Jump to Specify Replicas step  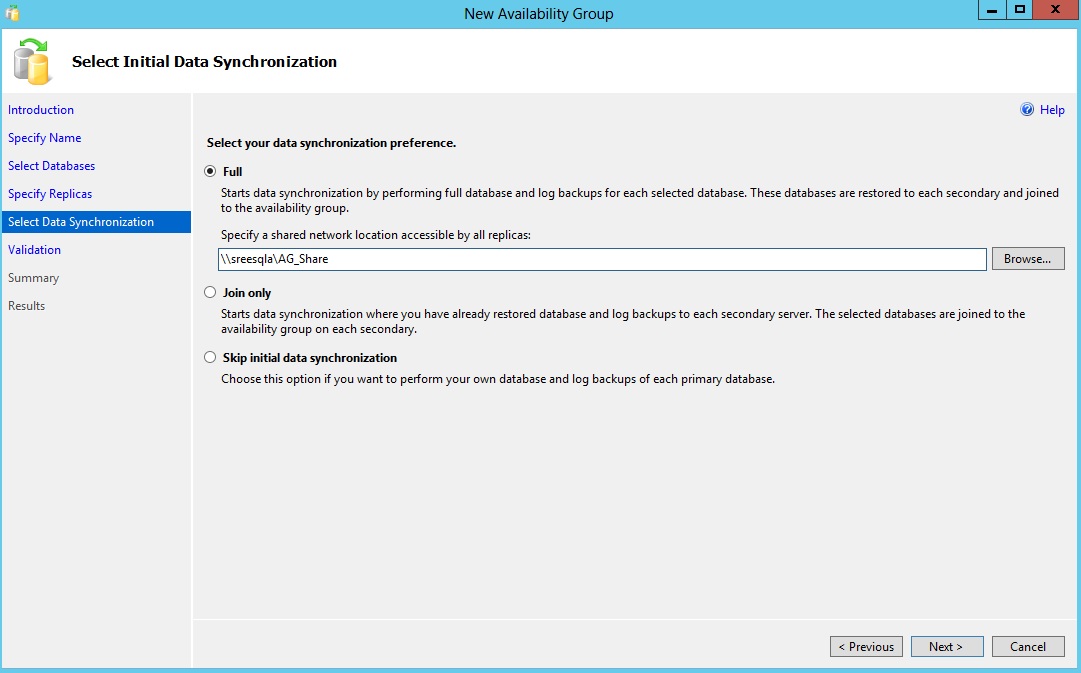tap(50, 194)
